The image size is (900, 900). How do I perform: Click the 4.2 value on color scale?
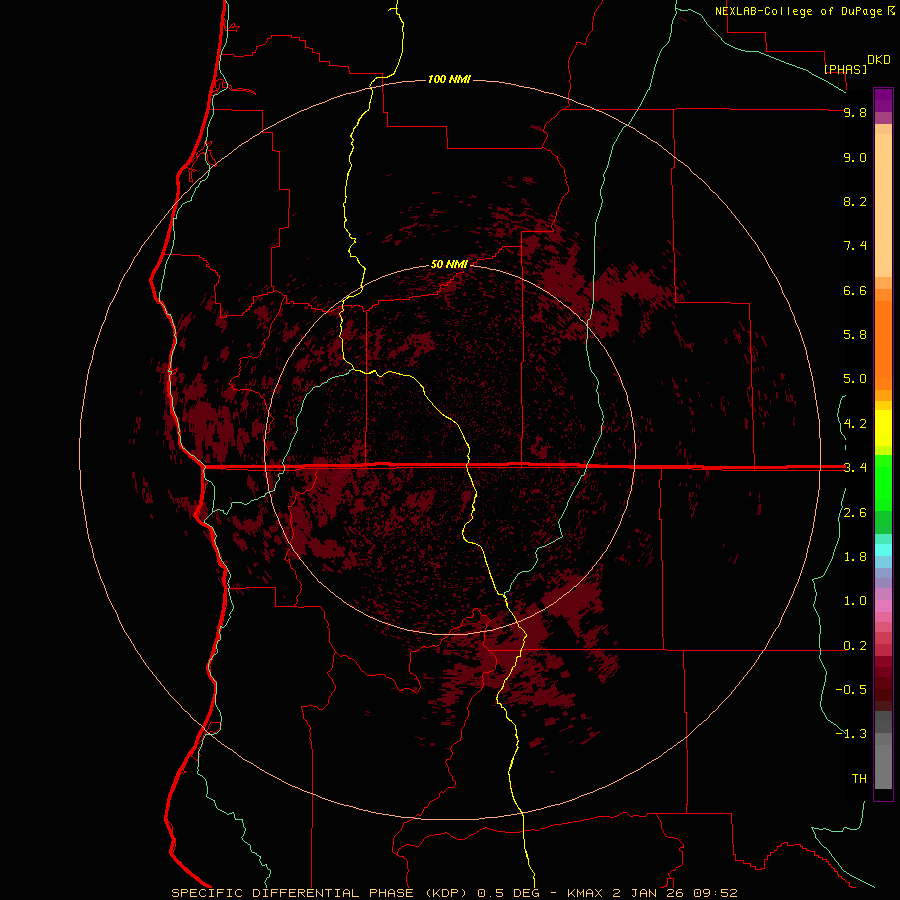point(855,424)
